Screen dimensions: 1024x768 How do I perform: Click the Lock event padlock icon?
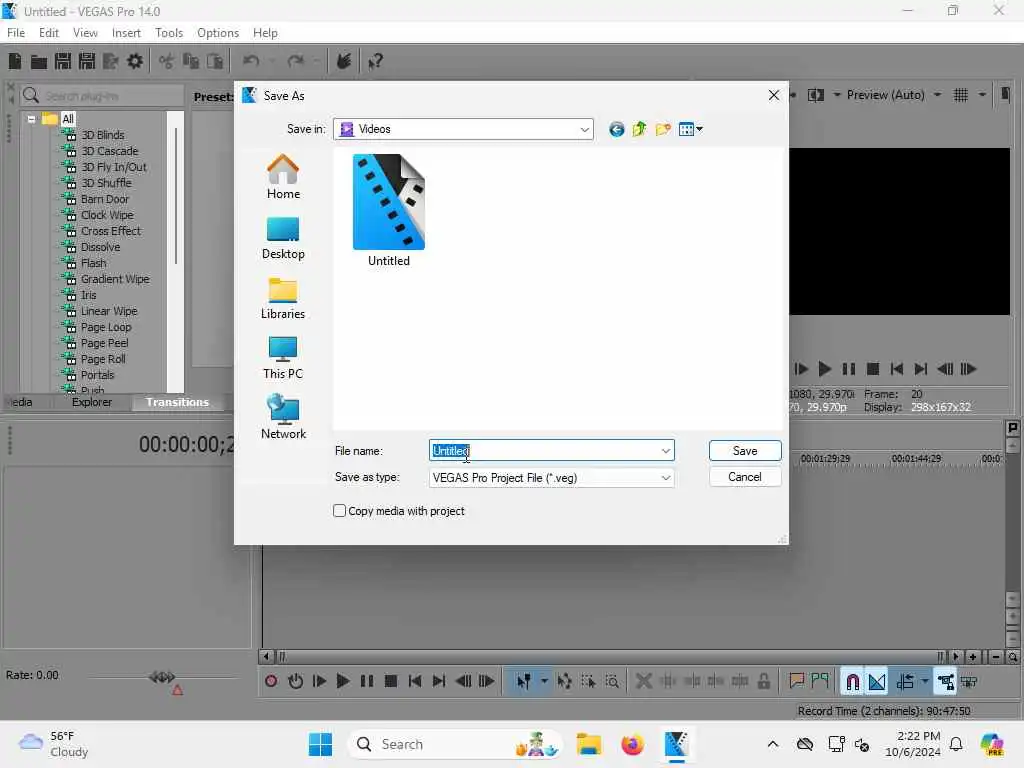pos(763,682)
